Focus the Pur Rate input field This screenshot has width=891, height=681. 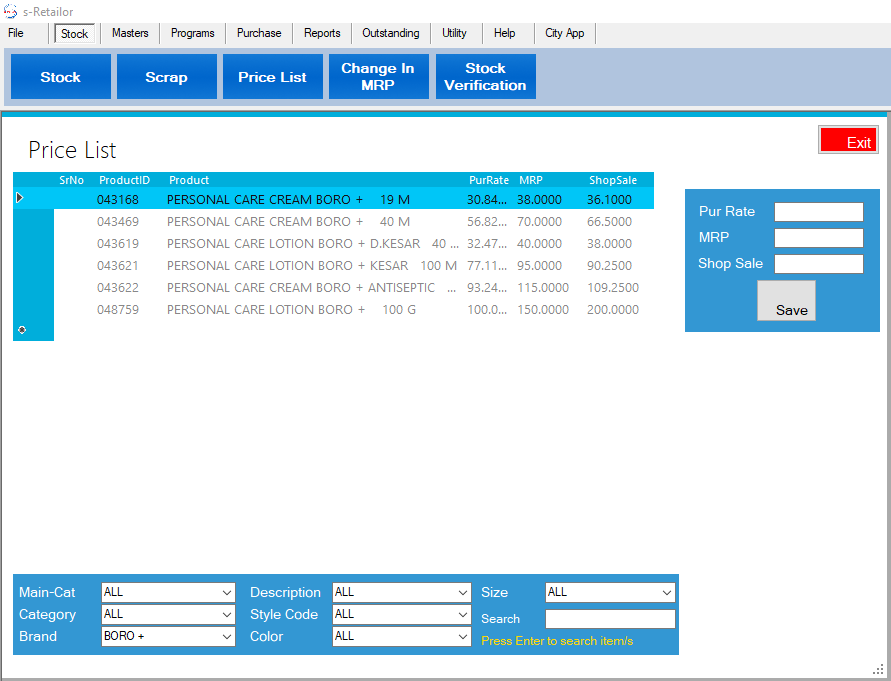coord(818,212)
